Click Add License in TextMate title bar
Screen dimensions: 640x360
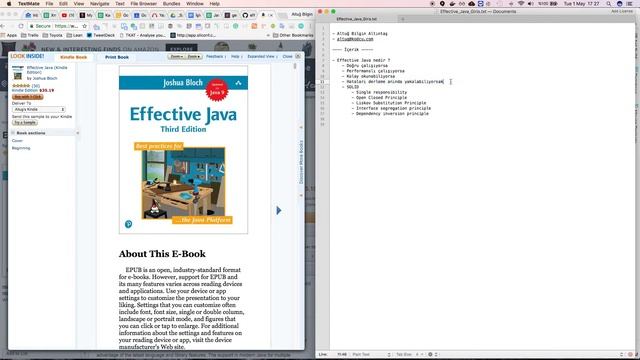pyautogui.click(x=622, y=11)
